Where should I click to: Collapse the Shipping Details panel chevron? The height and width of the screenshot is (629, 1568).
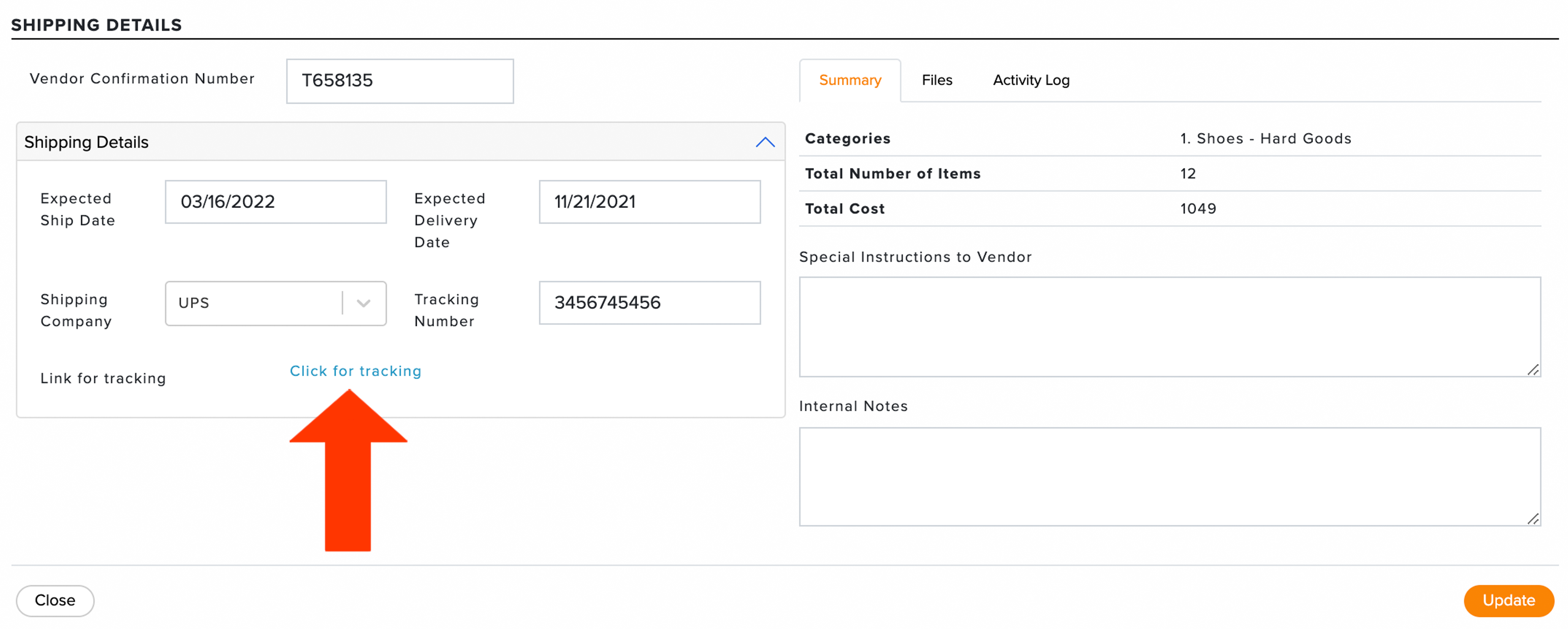pyautogui.click(x=764, y=142)
